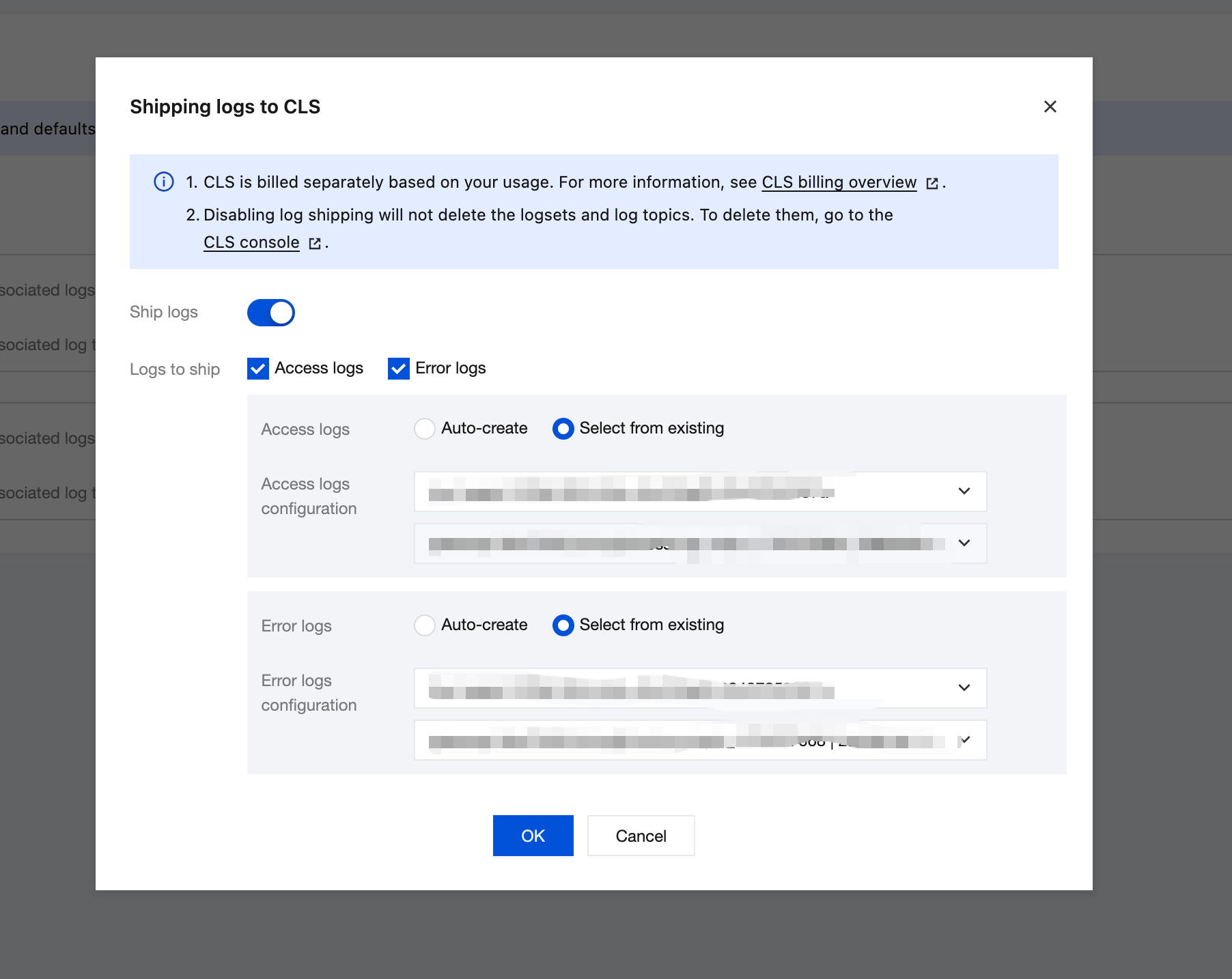Uncheck the Error logs checkbox
This screenshot has width=1232, height=979.
point(399,369)
